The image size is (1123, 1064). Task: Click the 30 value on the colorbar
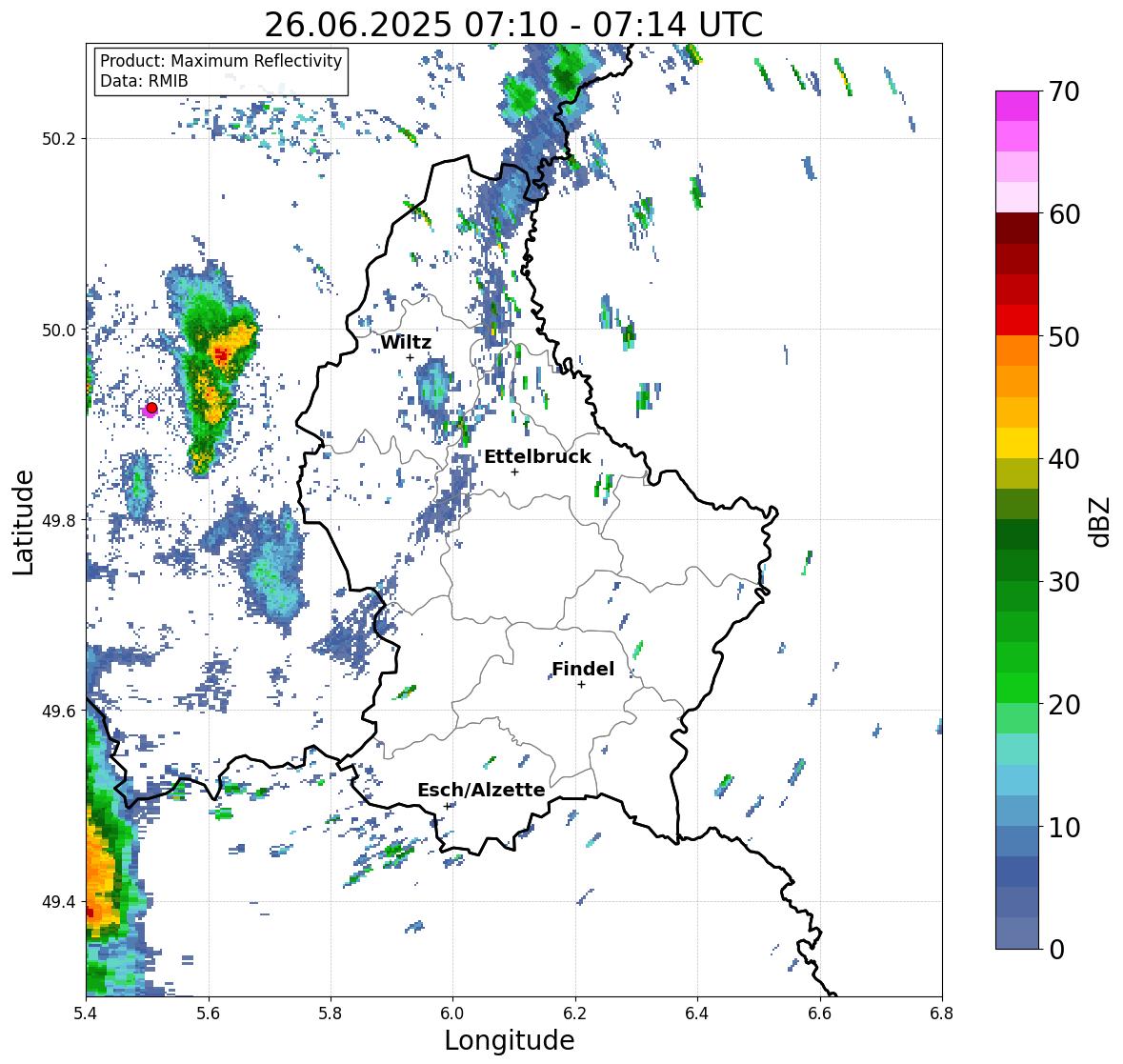point(1064,582)
